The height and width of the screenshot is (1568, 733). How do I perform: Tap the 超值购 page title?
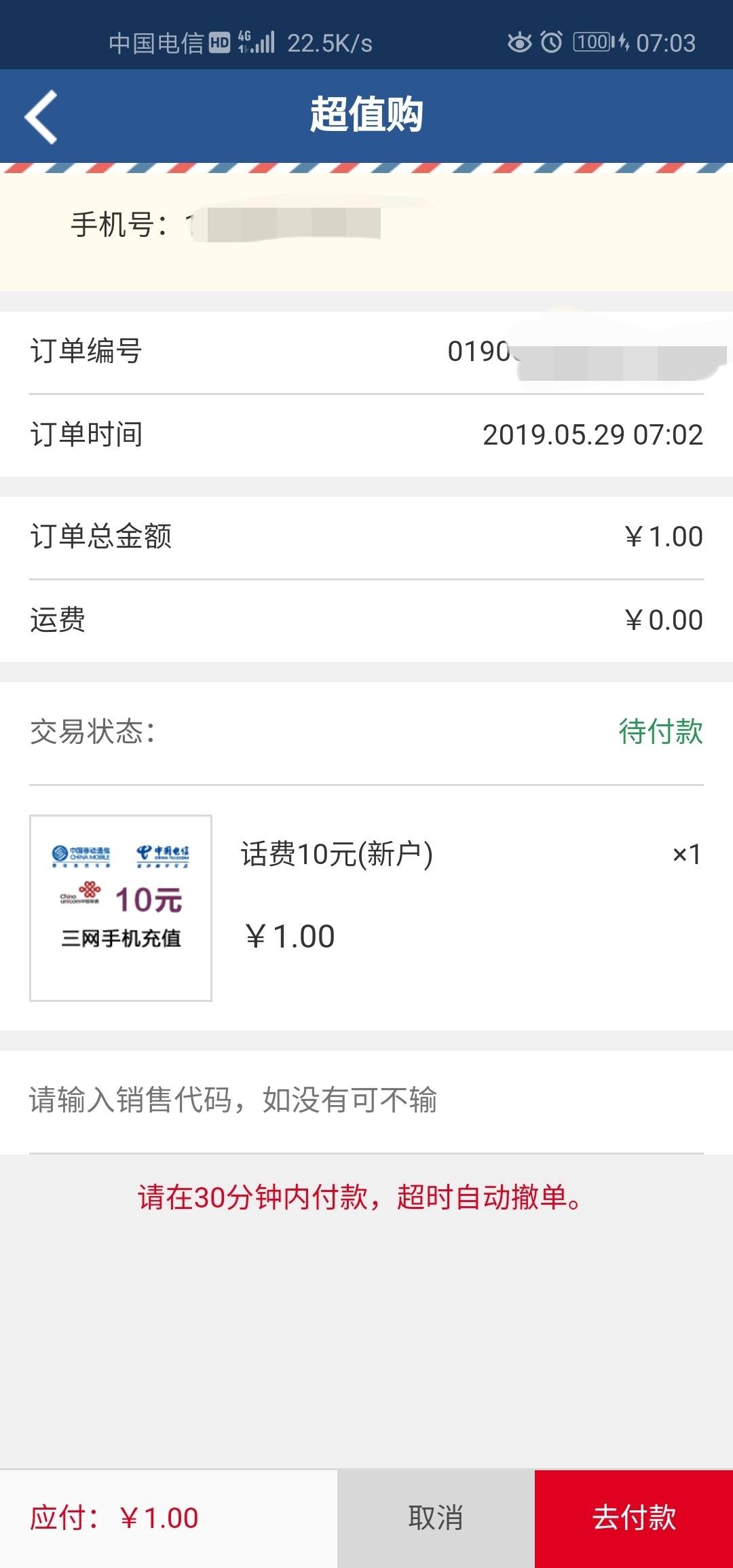pos(366,114)
